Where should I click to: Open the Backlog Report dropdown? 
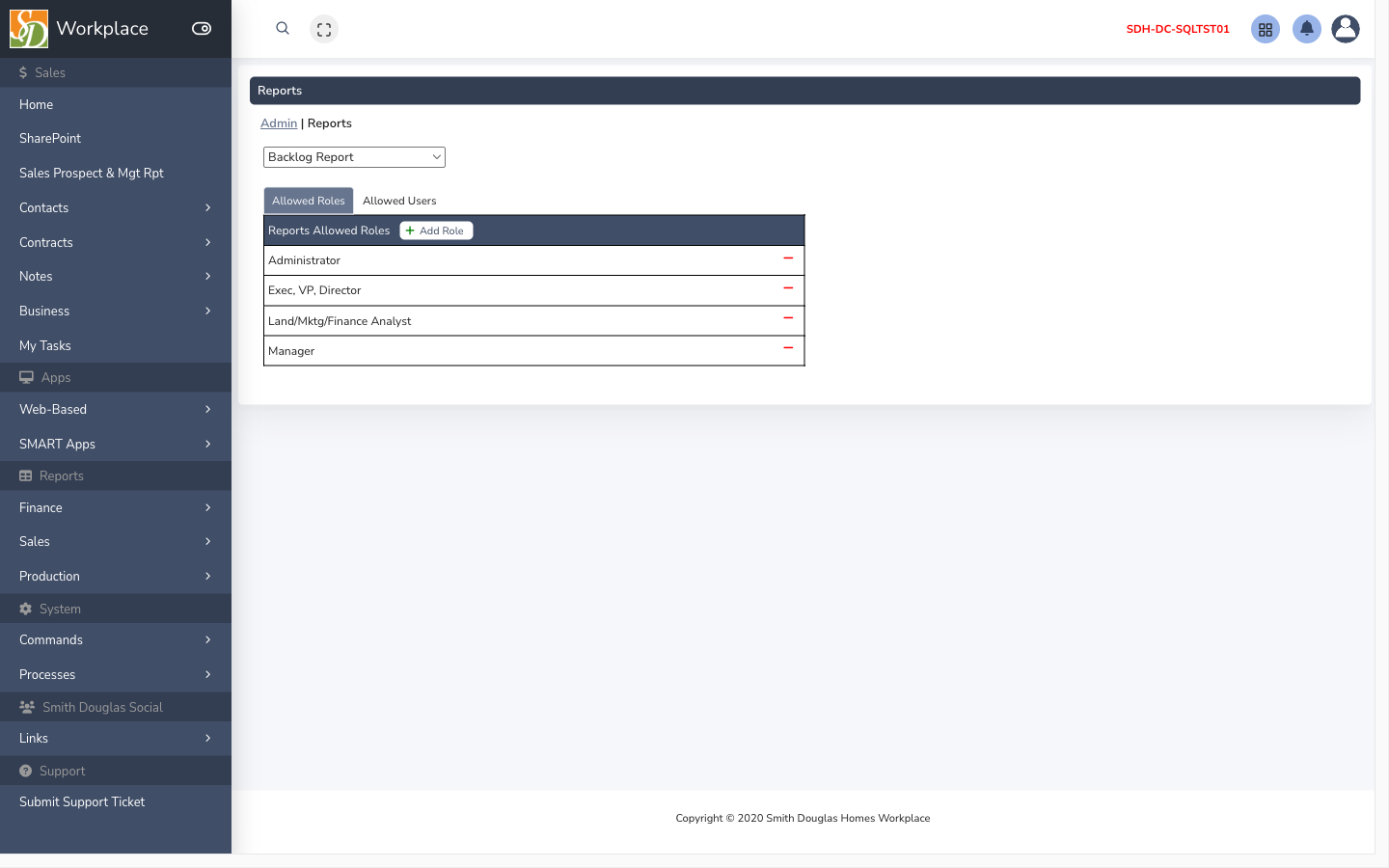[x=354, y=157]
